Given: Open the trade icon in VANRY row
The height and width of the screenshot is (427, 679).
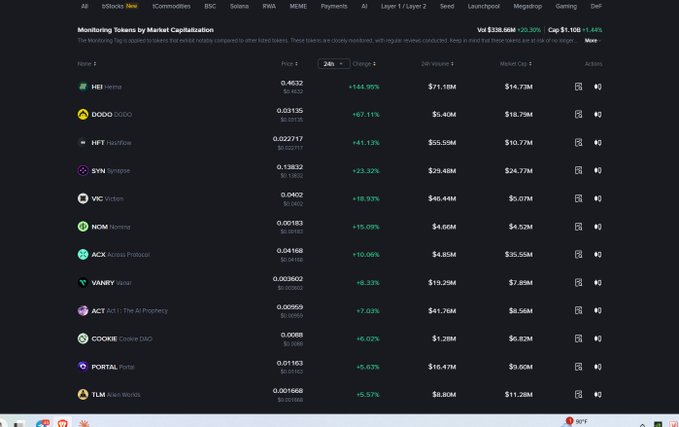Looking at the screenshot, I should click(598, 282).
